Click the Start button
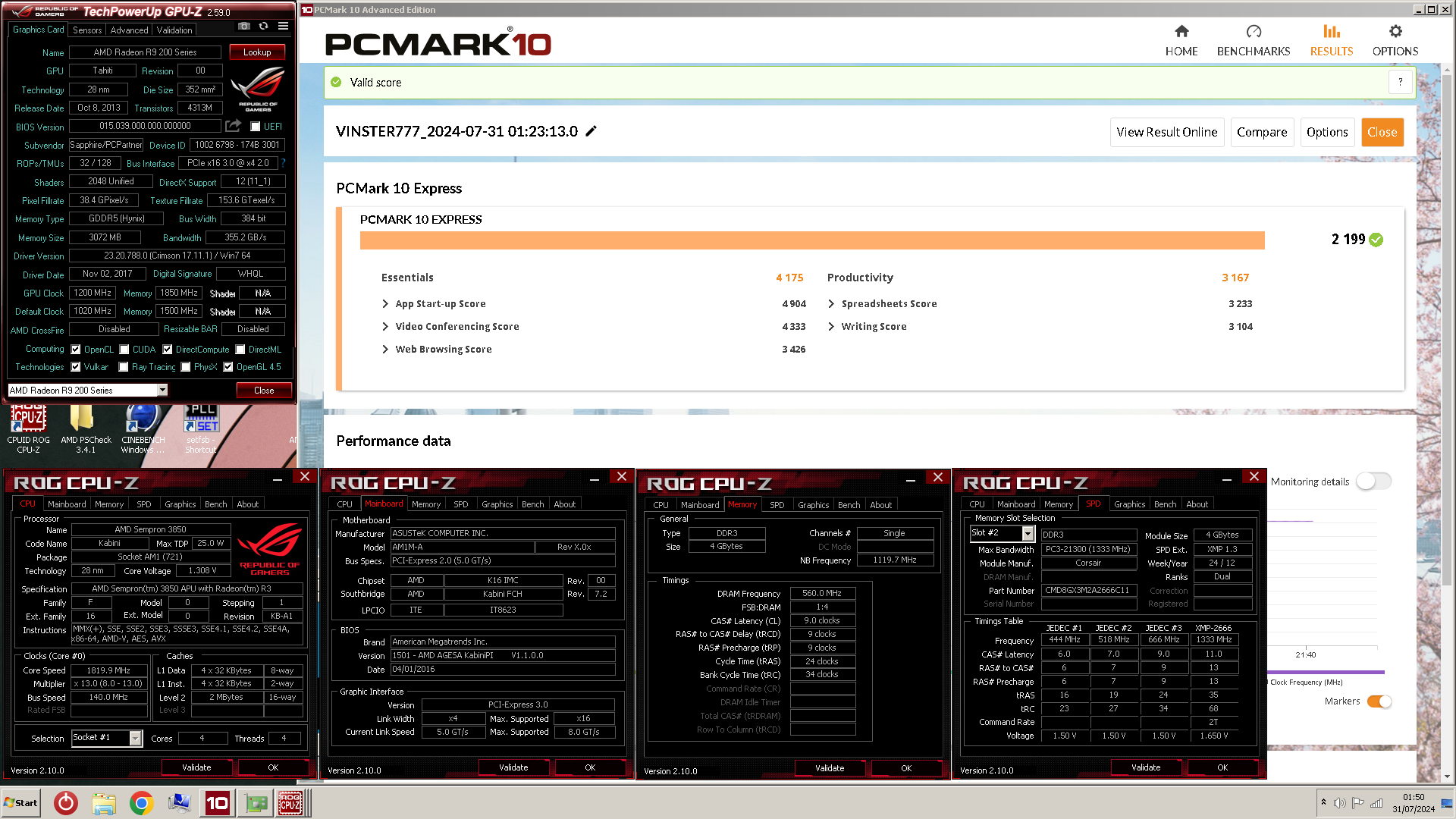Viewport: 1456px width, 819px height. 20,803
